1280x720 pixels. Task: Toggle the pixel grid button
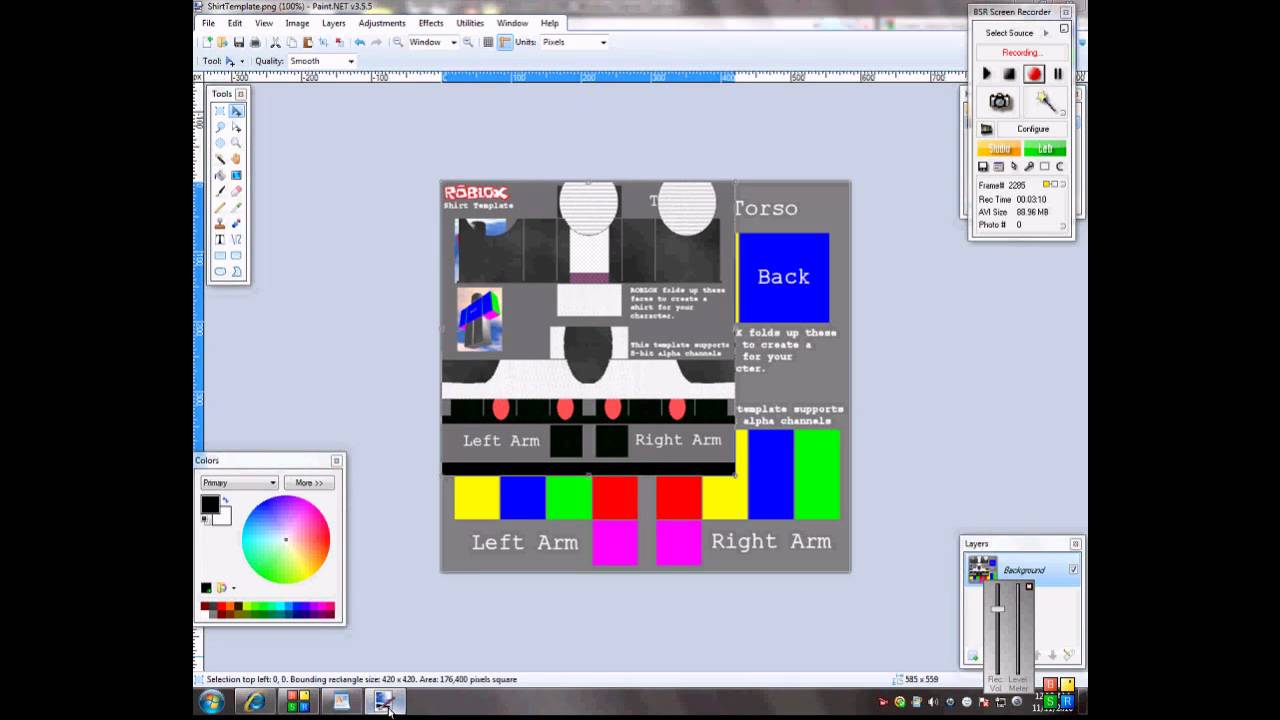coord(488,42)
